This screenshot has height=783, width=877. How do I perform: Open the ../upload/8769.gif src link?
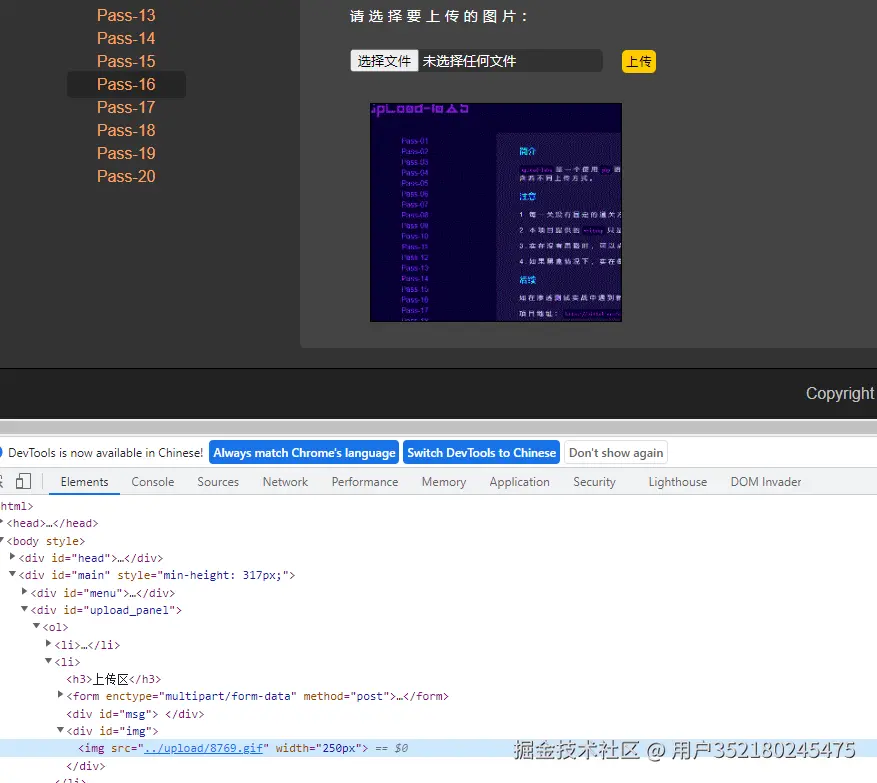204,748
